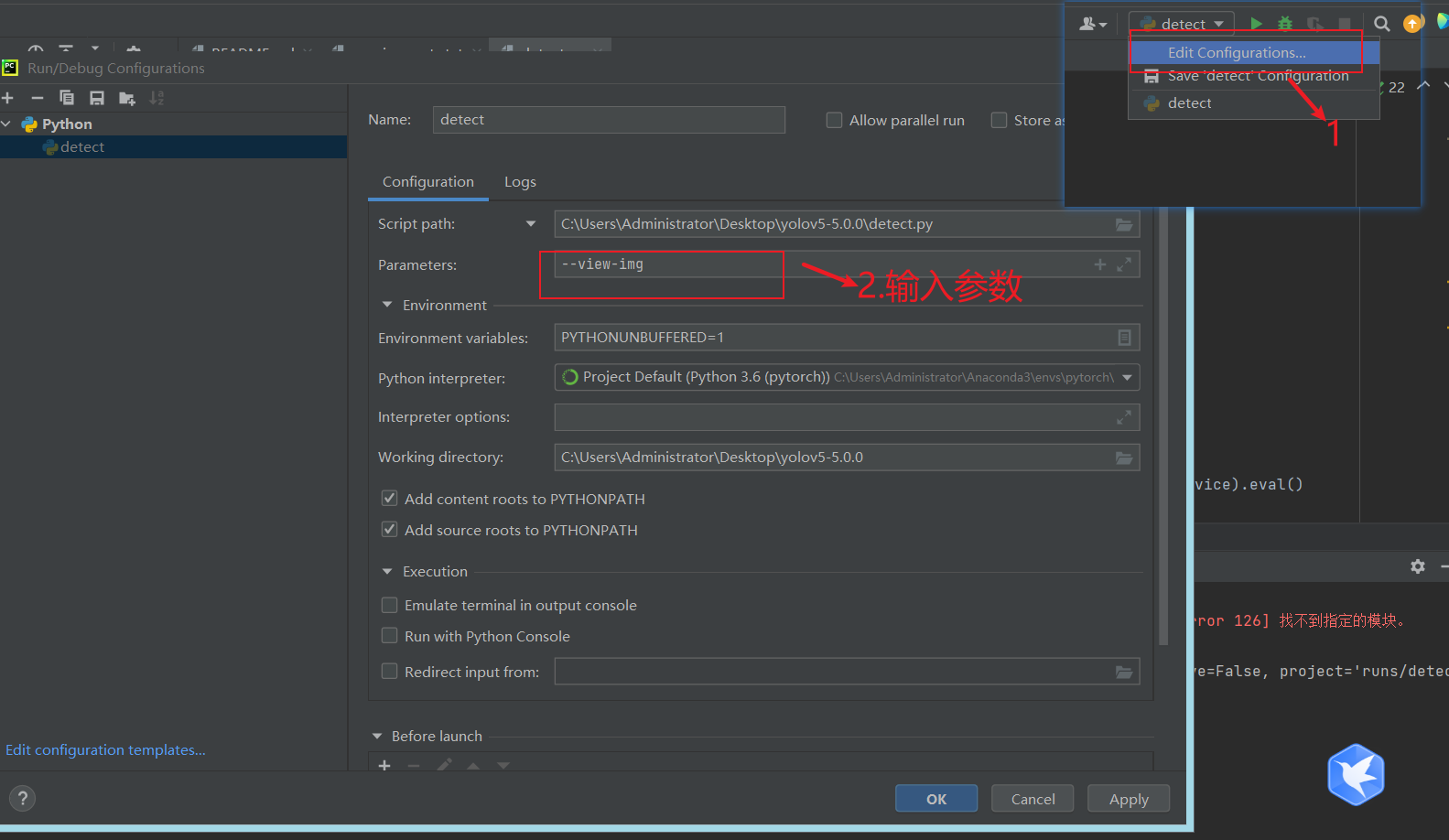Enable Run with Python Console checkbox

(389, 636)
